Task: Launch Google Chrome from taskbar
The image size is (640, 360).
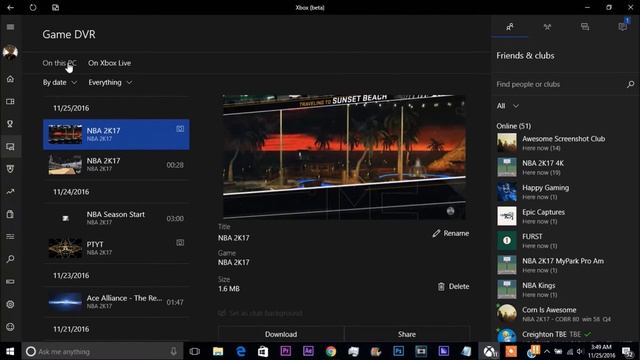Action: (331, 351)
